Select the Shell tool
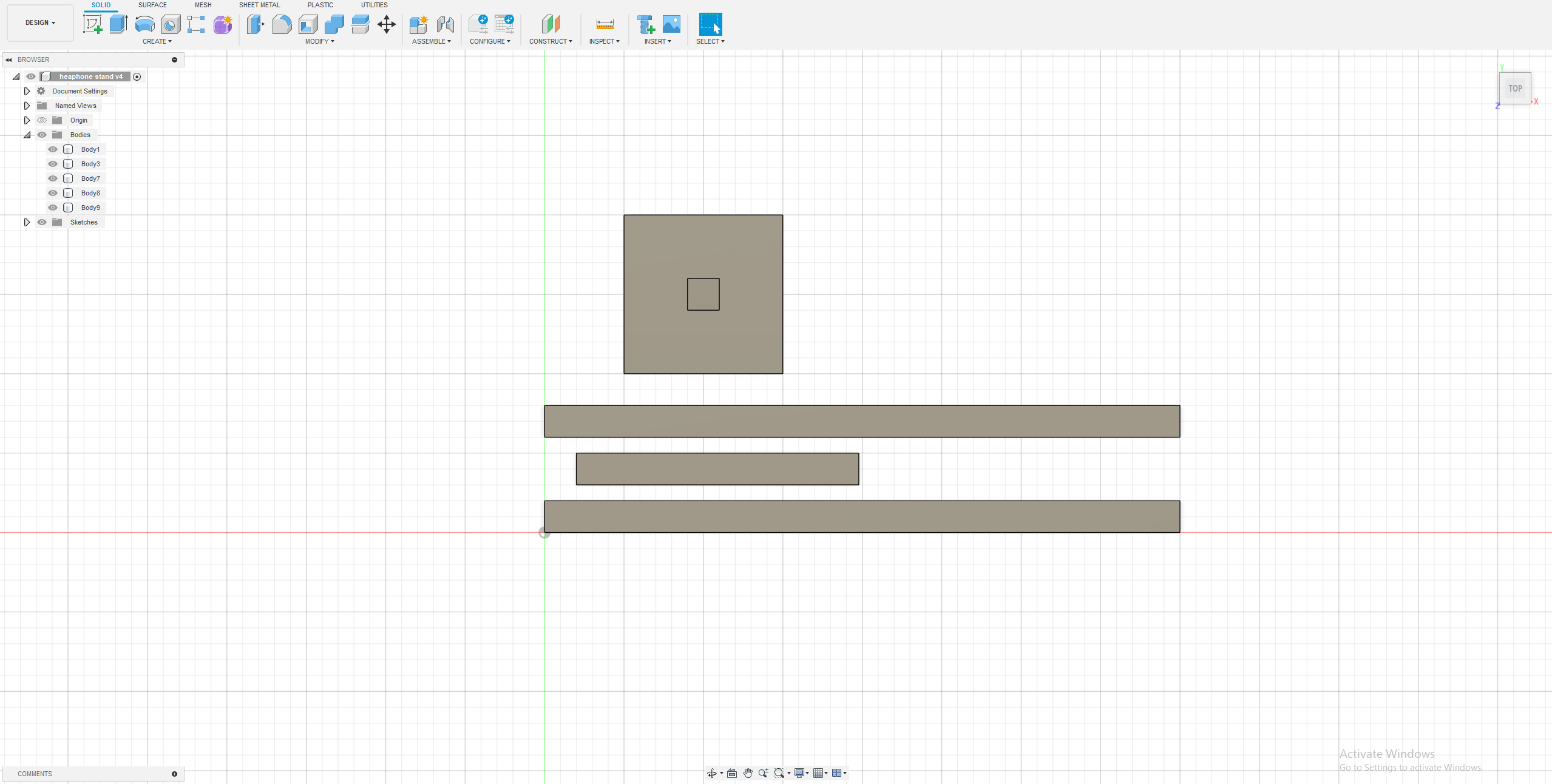Viewport: 1552px width, 784px height. pos(308,24)
